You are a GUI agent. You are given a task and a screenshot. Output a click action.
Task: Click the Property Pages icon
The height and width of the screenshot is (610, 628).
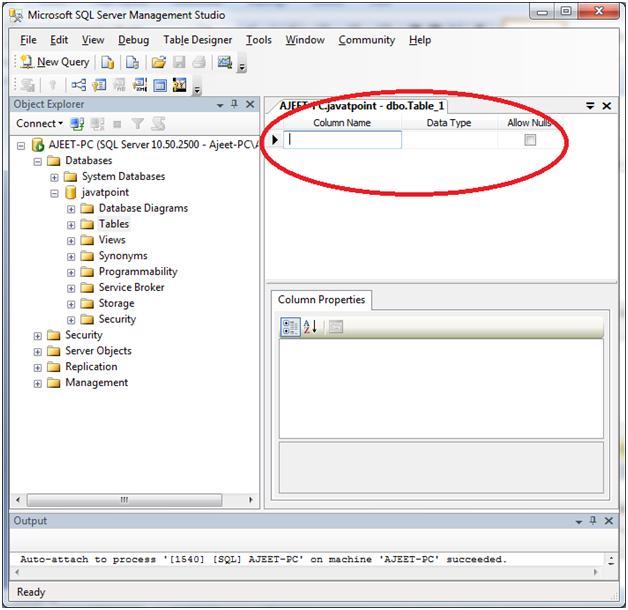[x=336, y=327]
